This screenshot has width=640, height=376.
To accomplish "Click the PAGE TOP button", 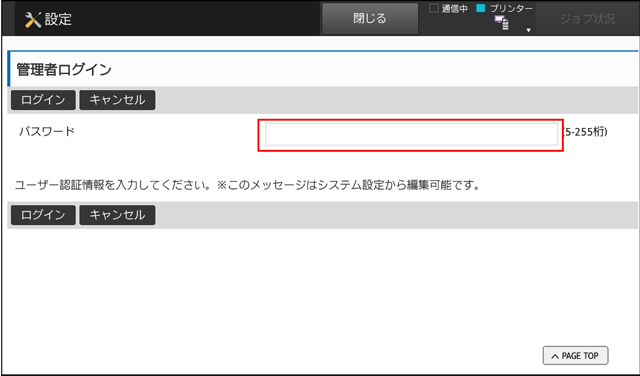I will [576, 356].
